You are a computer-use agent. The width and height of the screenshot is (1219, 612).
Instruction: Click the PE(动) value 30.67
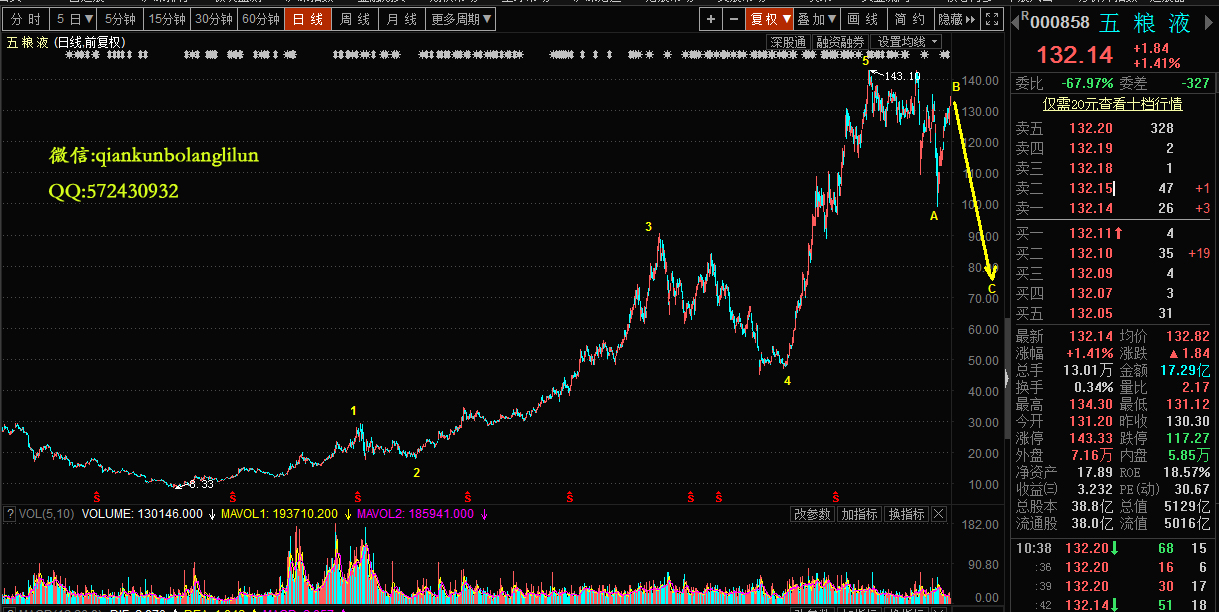click(1190, 489)
